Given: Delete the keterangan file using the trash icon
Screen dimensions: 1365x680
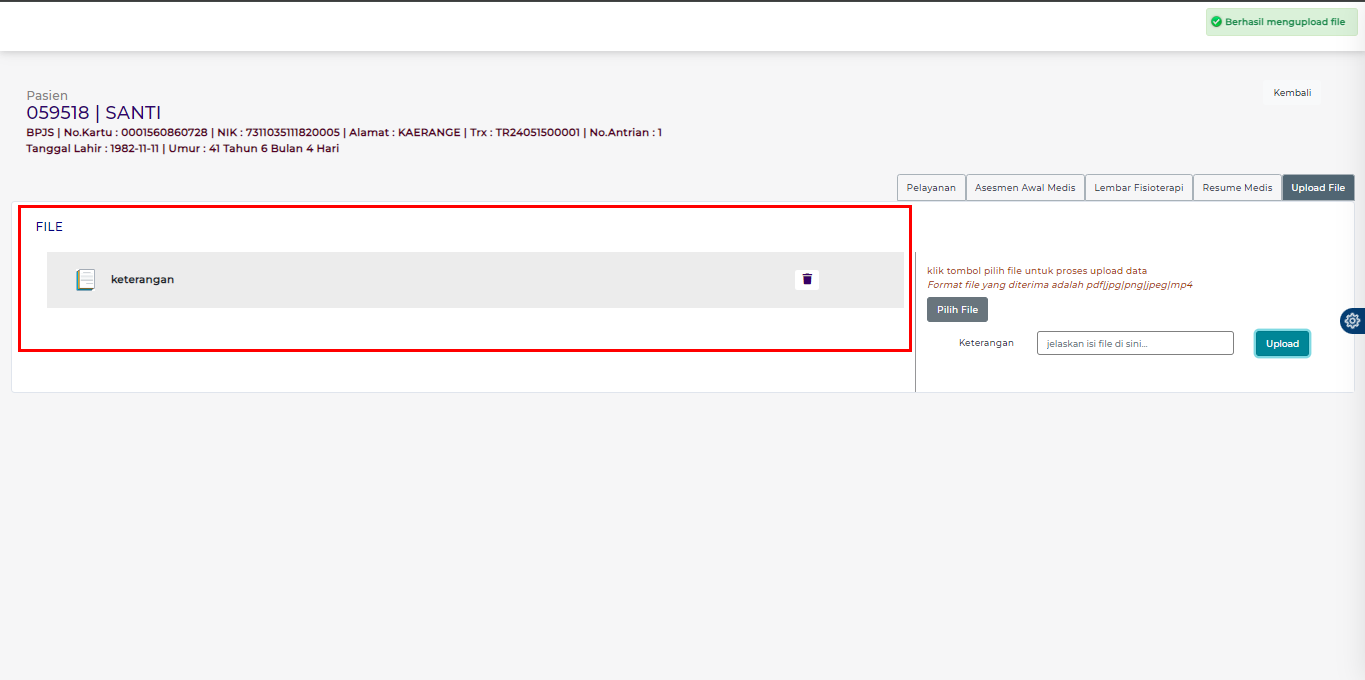Looking at the screenshot, I should tap(807, 280).
